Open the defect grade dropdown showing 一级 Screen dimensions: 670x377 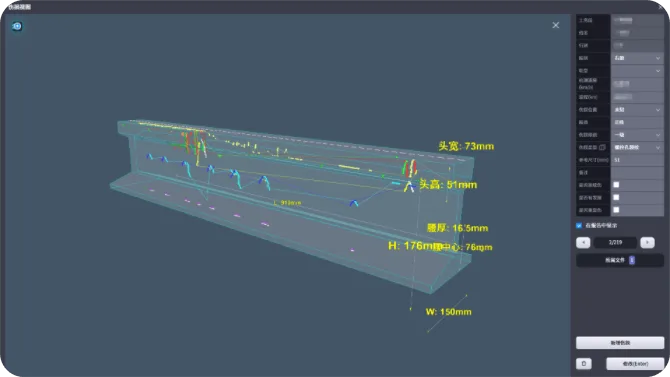click(x=637, y=135)
